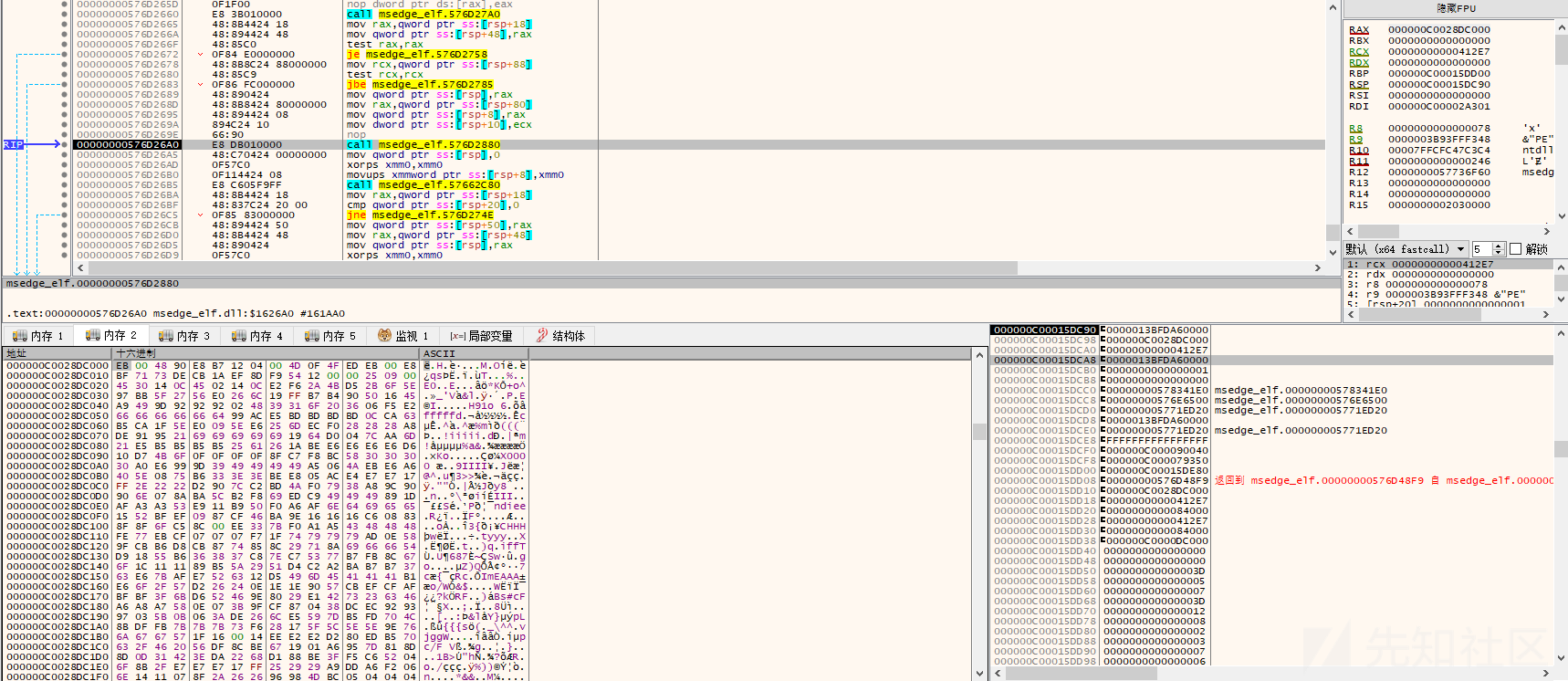Open the 局部变量 tab

tap(481, 336)
